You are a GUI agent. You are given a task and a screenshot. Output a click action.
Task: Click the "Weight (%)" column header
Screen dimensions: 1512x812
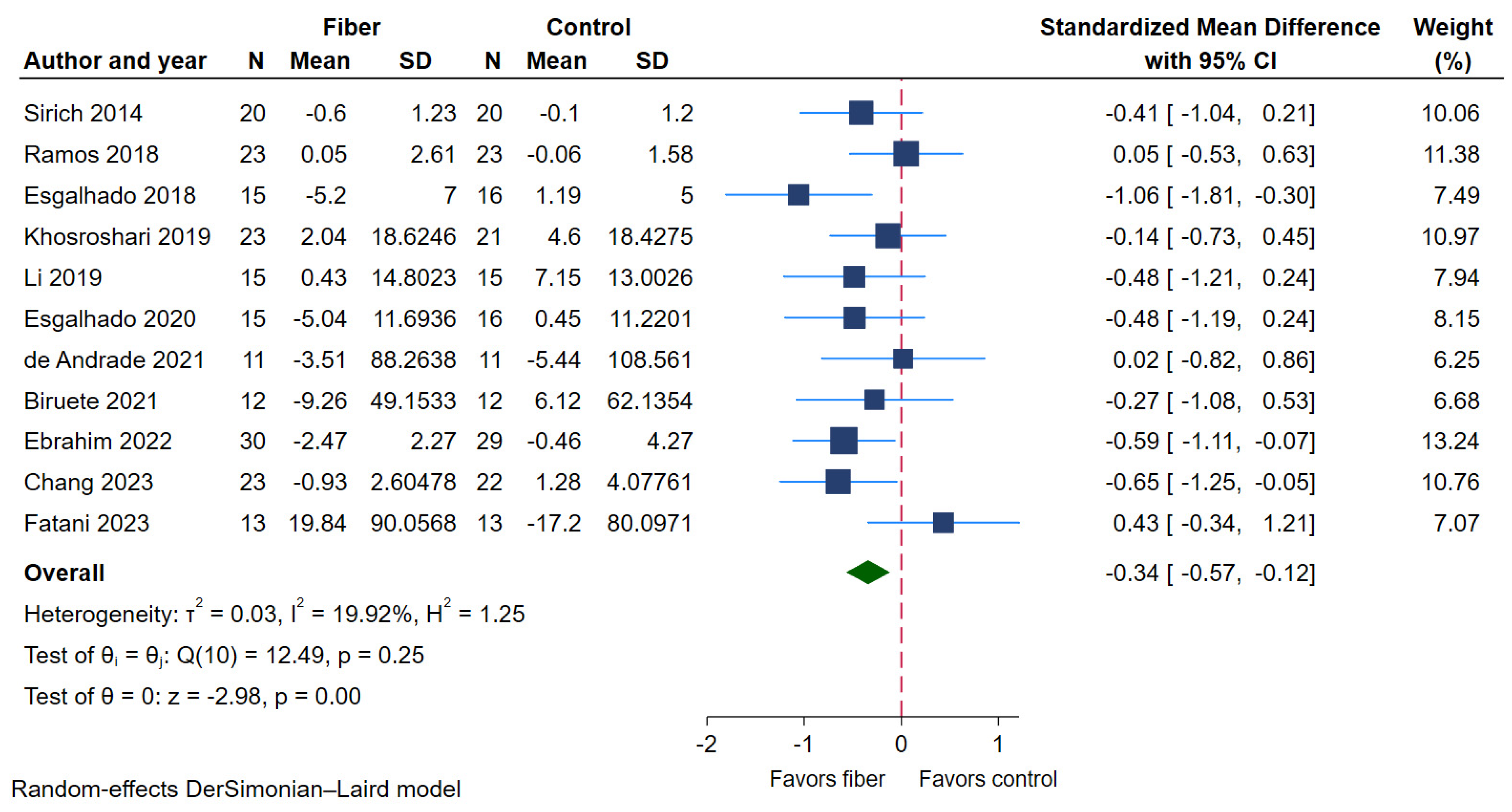(1452, 44)
